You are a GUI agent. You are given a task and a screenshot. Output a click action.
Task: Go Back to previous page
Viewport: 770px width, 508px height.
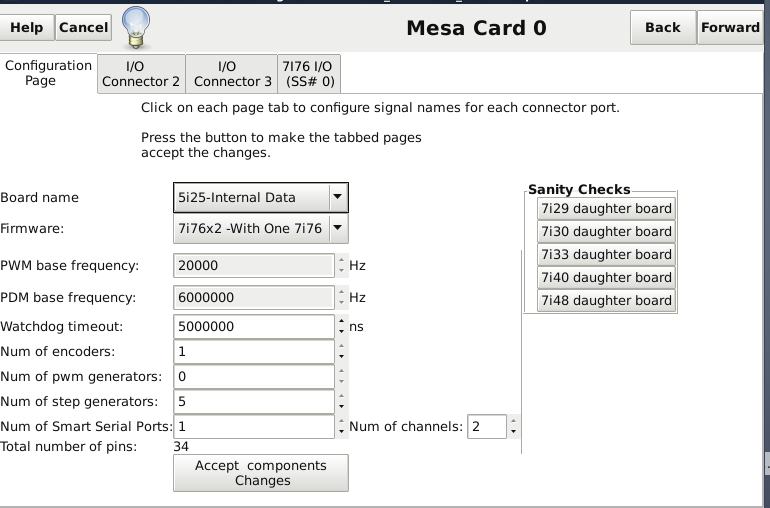(x=663, y=28)
